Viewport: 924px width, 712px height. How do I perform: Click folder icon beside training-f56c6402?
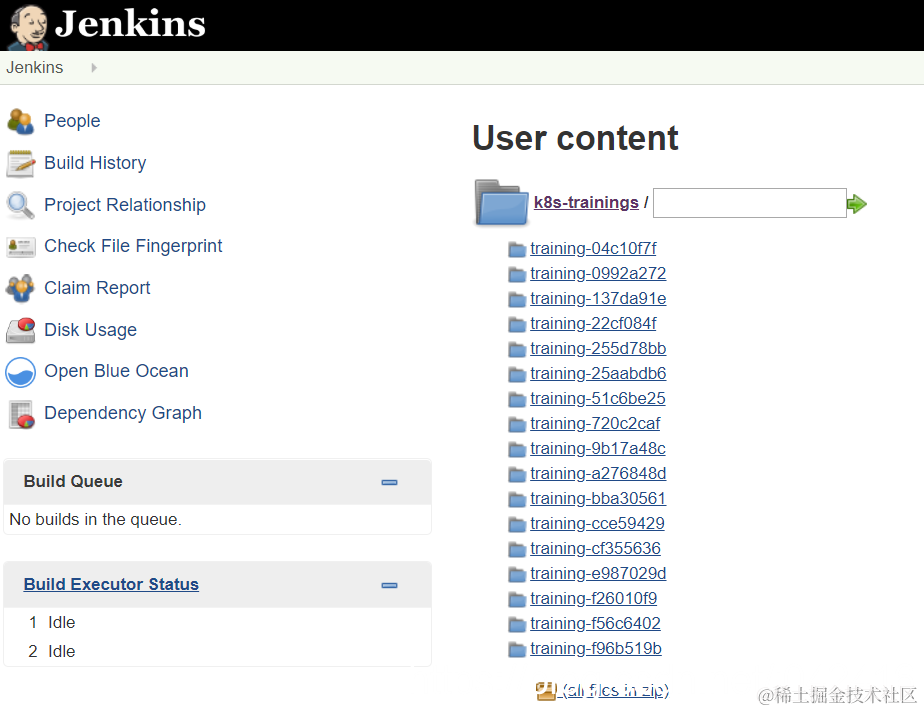(x=517, y=624)
